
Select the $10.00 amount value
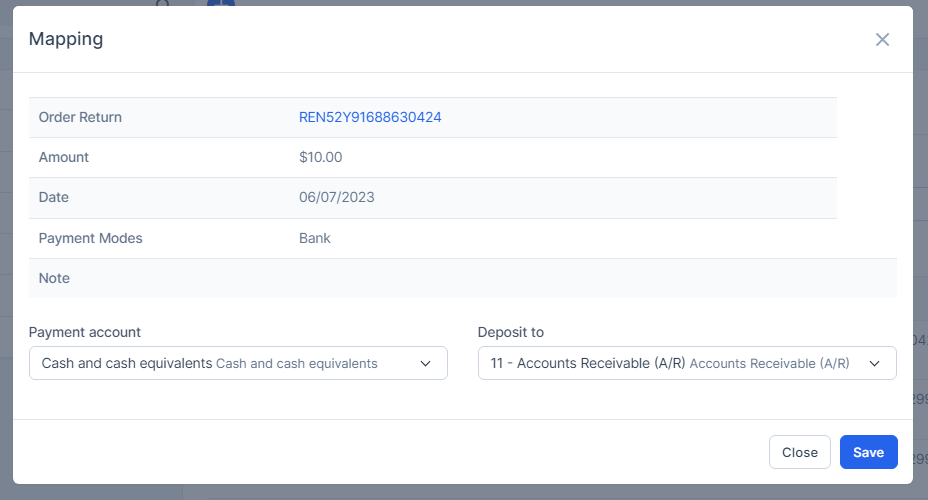click(320, 157)
